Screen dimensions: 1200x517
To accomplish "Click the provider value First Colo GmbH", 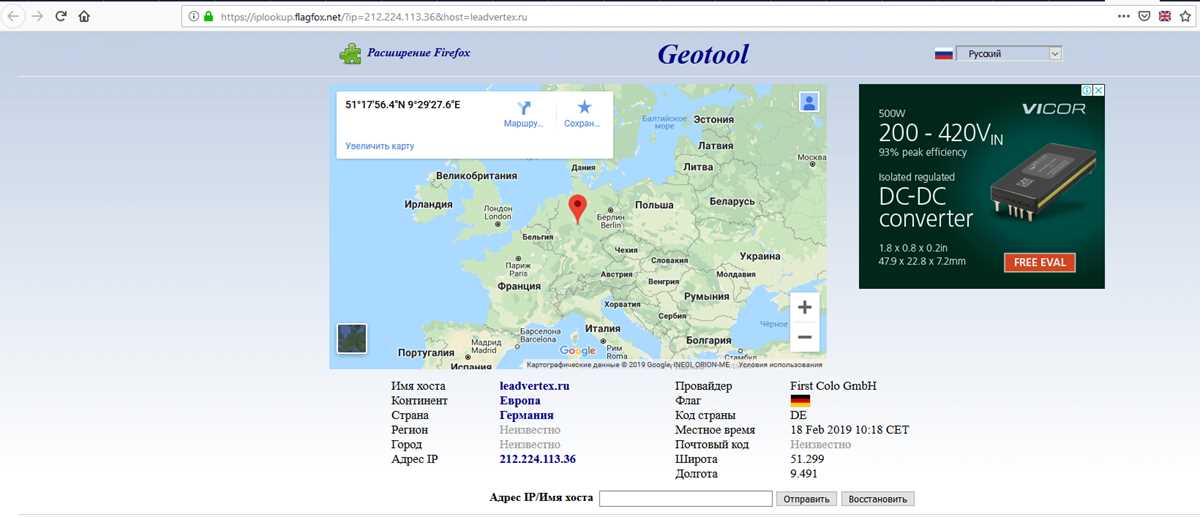I will [x=833, y=386].
